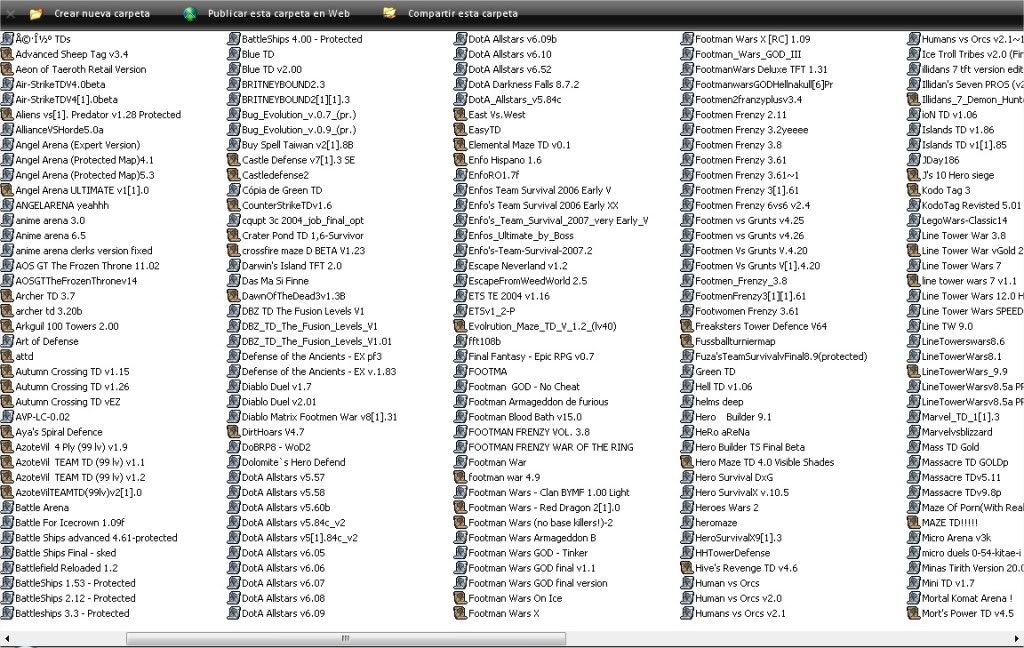Click the icon for Freaksters Tower Defence V64
1024x648 pixels.
point(687,326)
